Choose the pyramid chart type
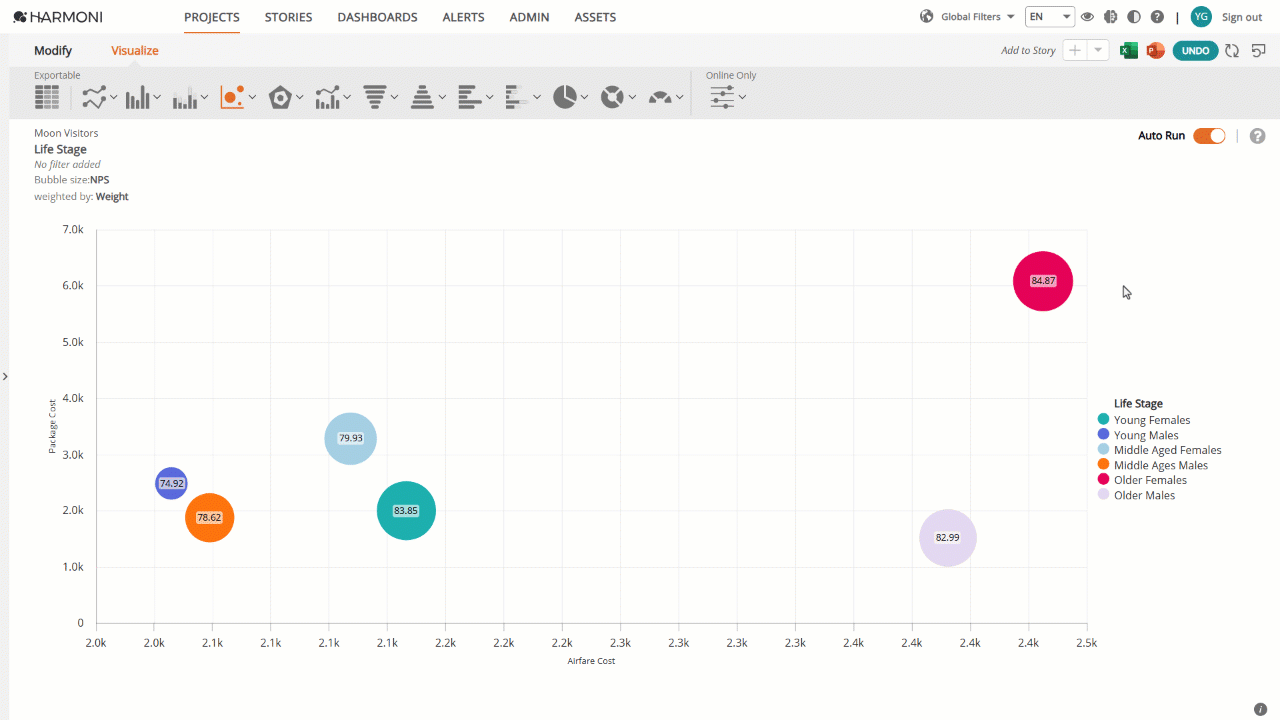This screenshot has height=720, width=1280. pos(422,97)
